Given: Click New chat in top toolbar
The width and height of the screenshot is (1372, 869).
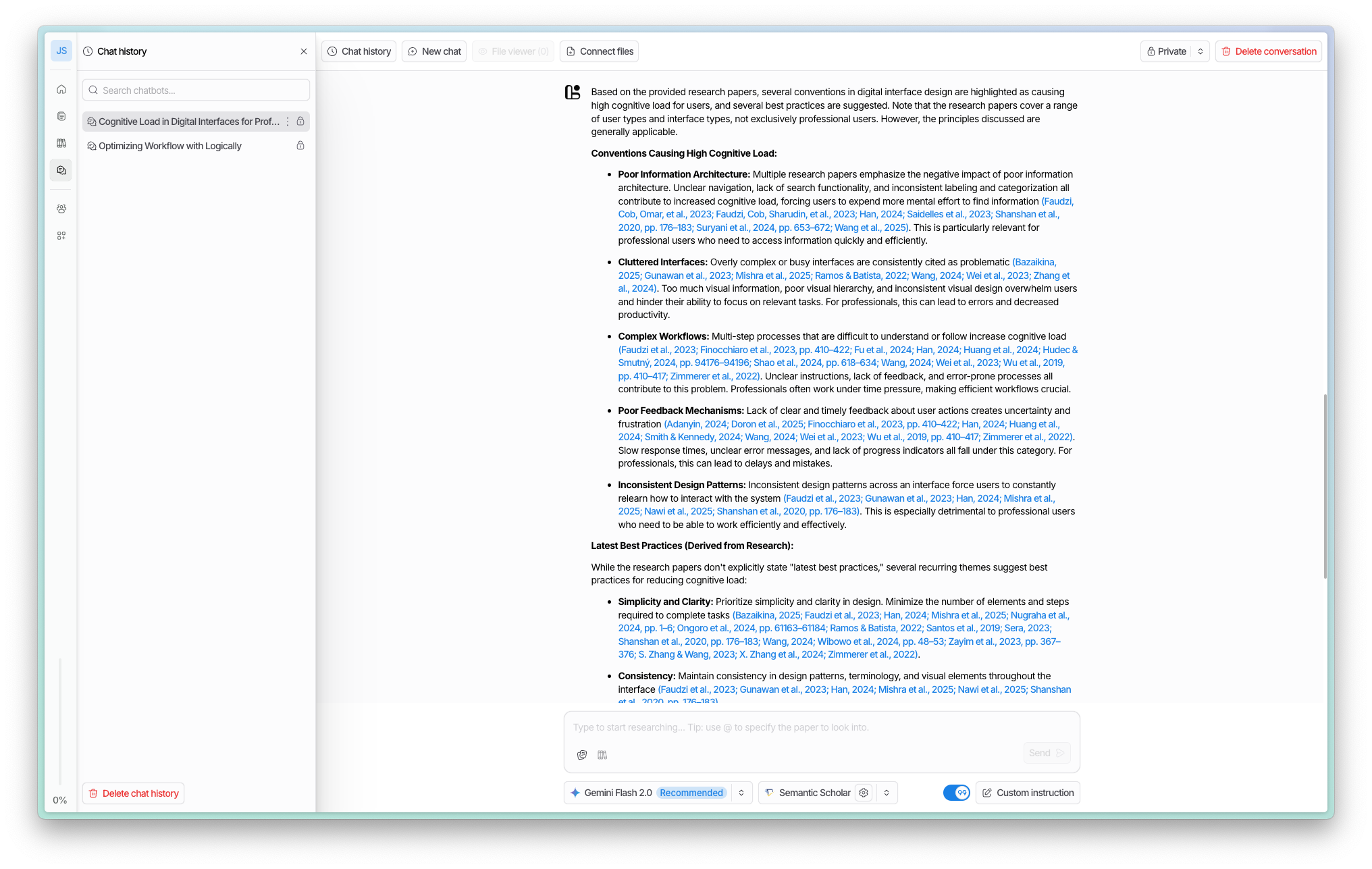Looking at the screenshot, I should pos(434,51).
